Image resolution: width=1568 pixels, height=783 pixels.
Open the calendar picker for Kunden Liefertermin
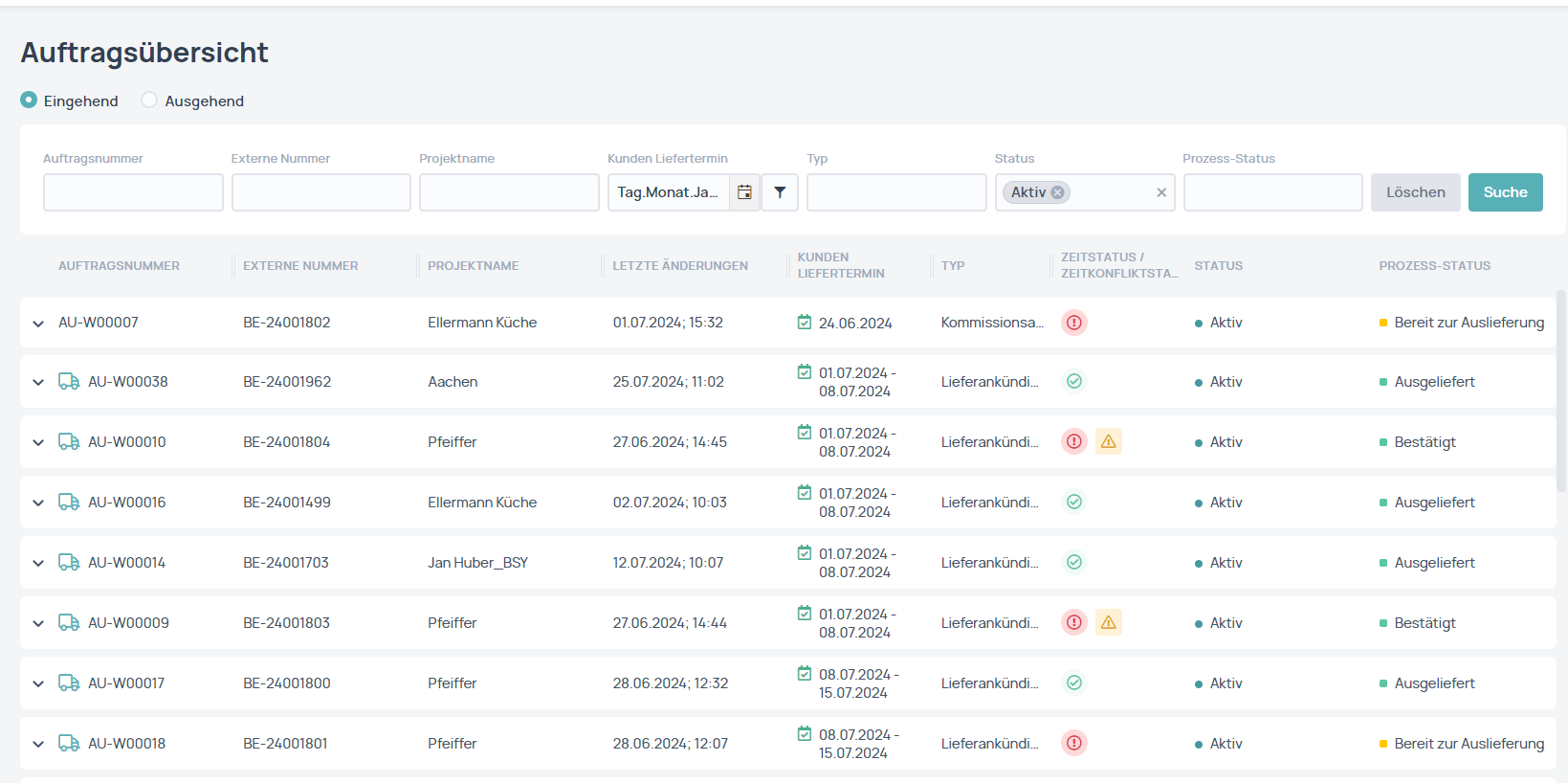point(744,192)
